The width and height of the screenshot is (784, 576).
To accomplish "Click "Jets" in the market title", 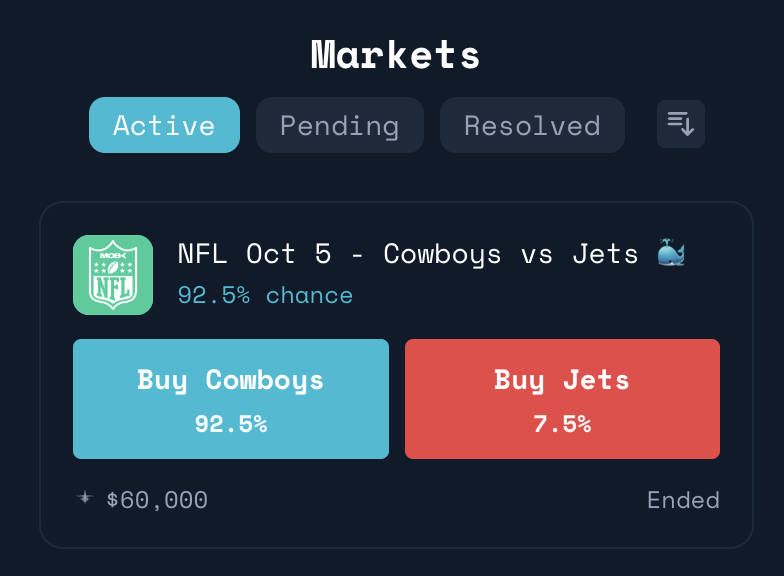I will (605, 254).
